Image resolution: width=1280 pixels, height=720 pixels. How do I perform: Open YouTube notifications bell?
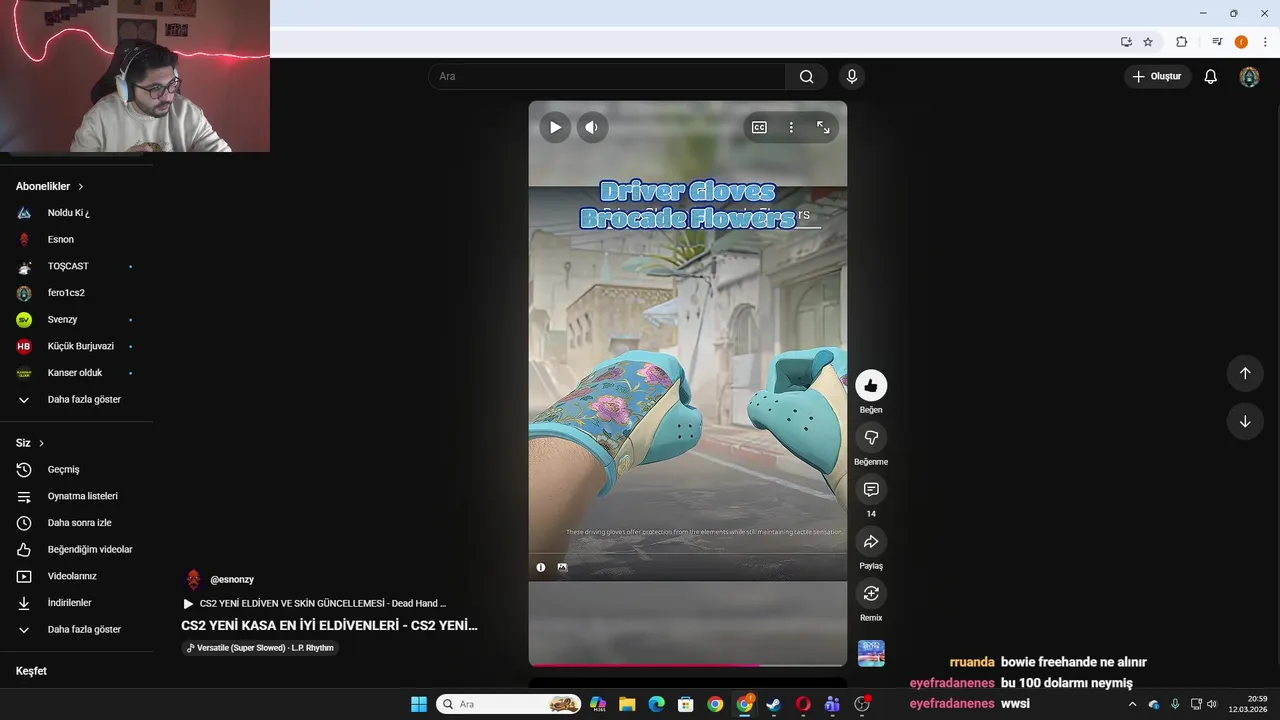(x=1210, y=76)
